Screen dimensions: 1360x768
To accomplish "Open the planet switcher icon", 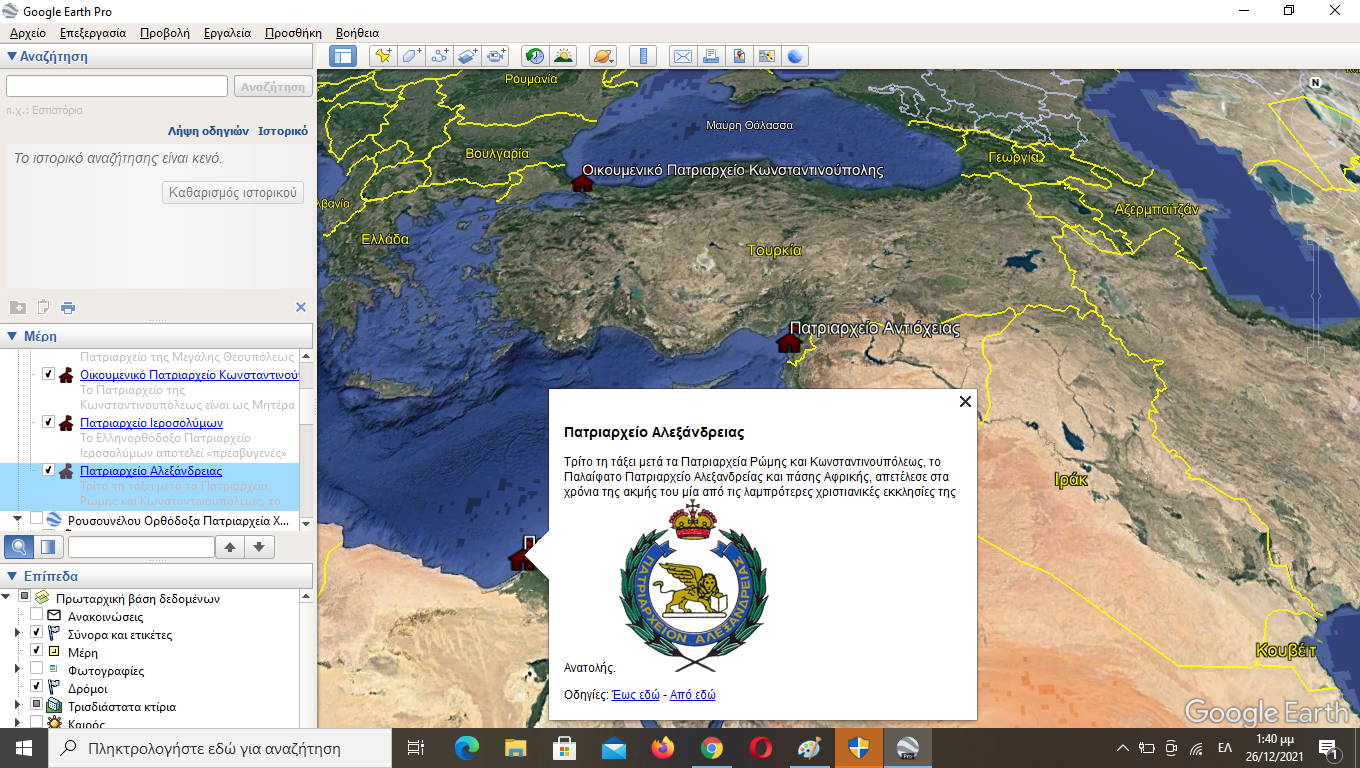I will [602, 56].
